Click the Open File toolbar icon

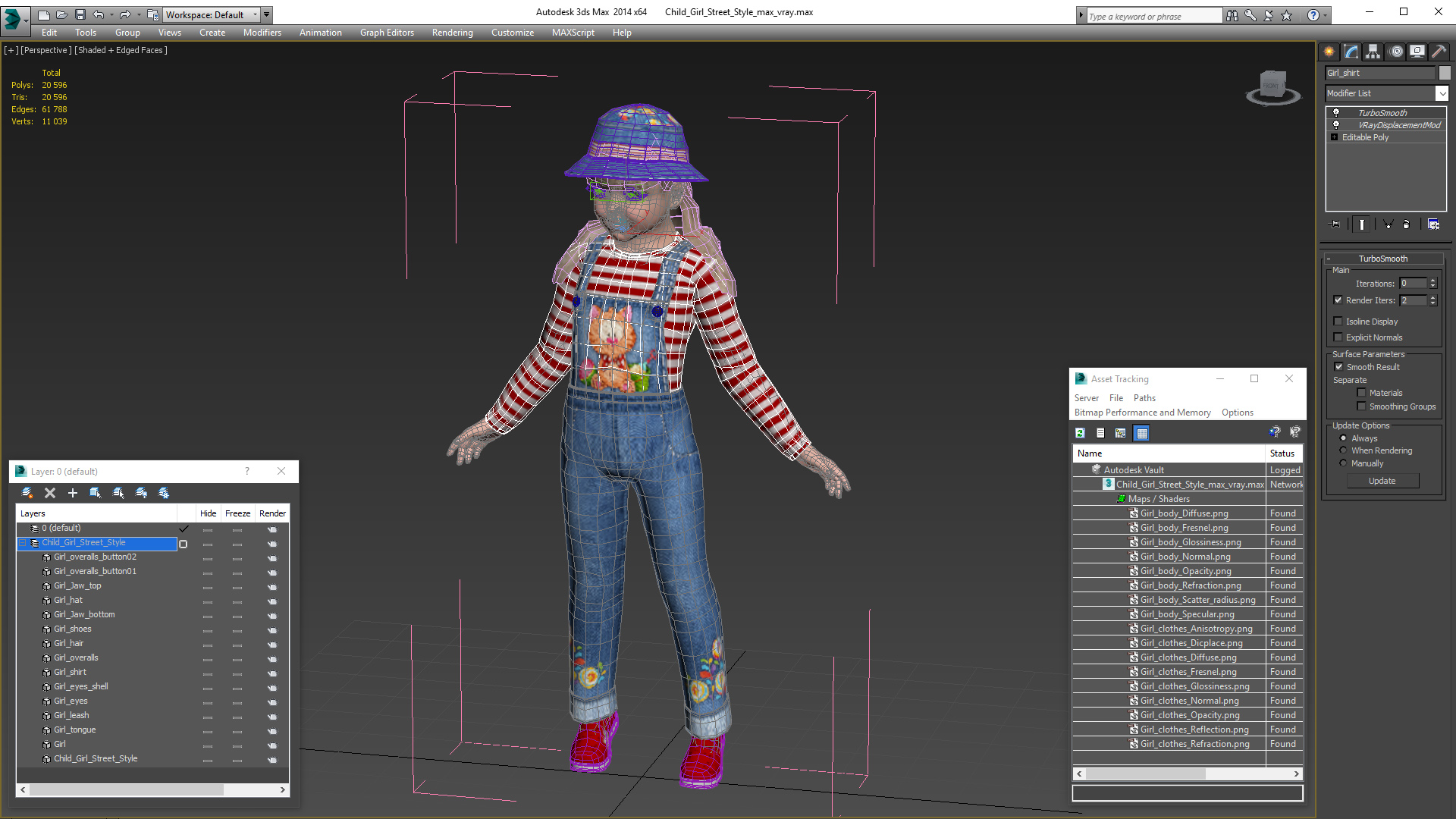[x=61, y=14]
